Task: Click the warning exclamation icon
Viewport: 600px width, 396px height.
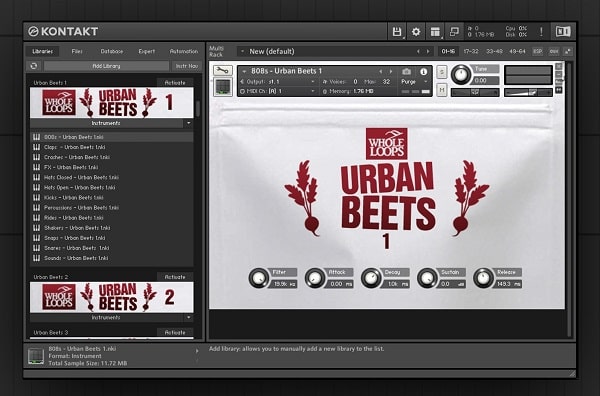Action: tap(541, 31)
